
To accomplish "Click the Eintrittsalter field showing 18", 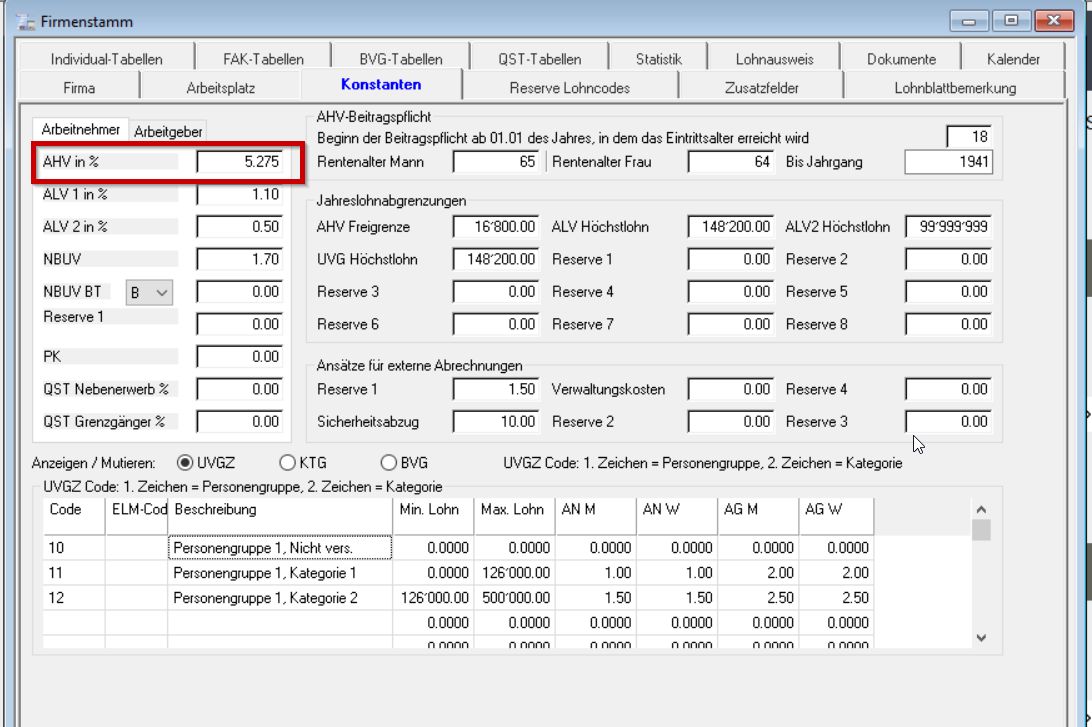I will tap(969, 136).
